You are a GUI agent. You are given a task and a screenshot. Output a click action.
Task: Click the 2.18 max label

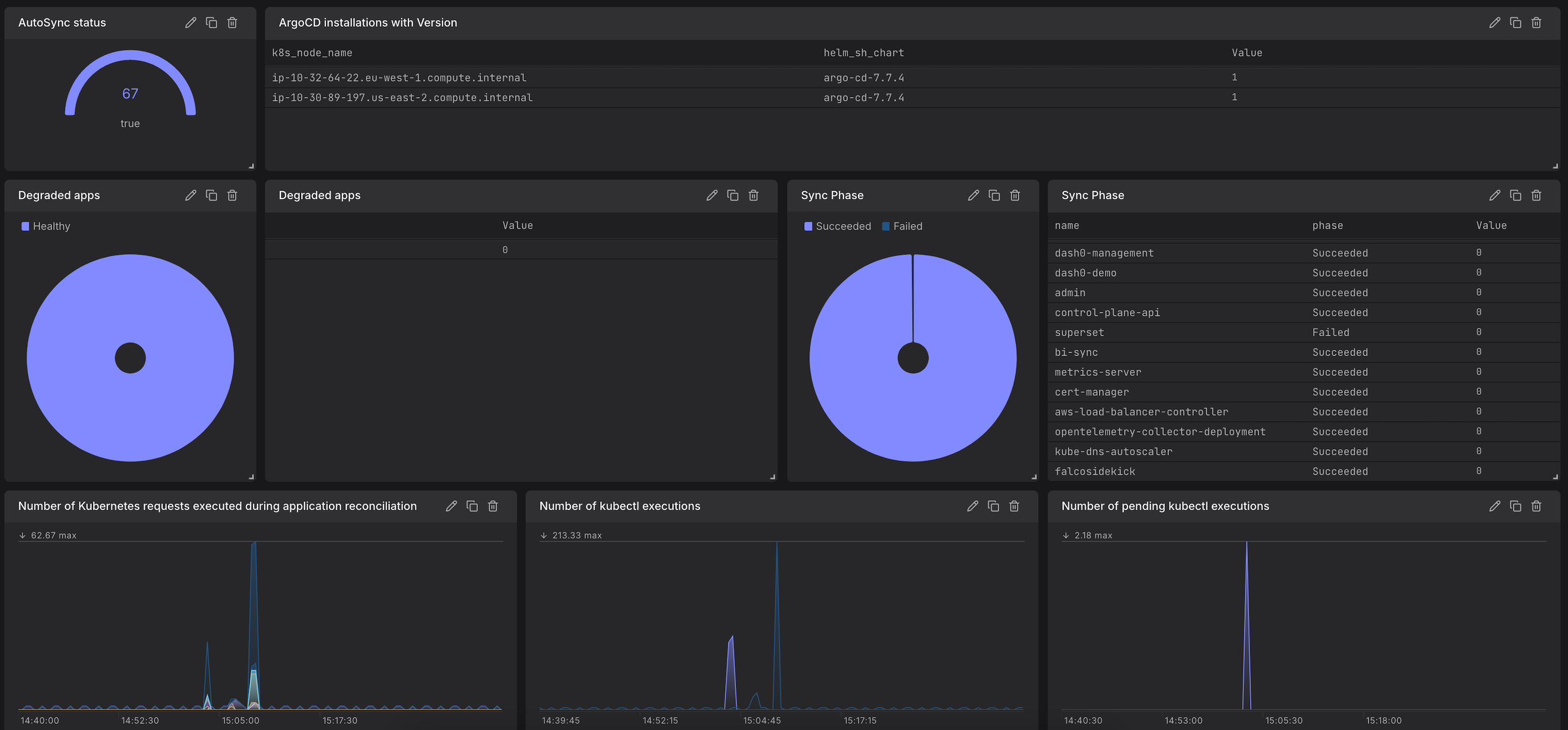(x=1093, y=535)
